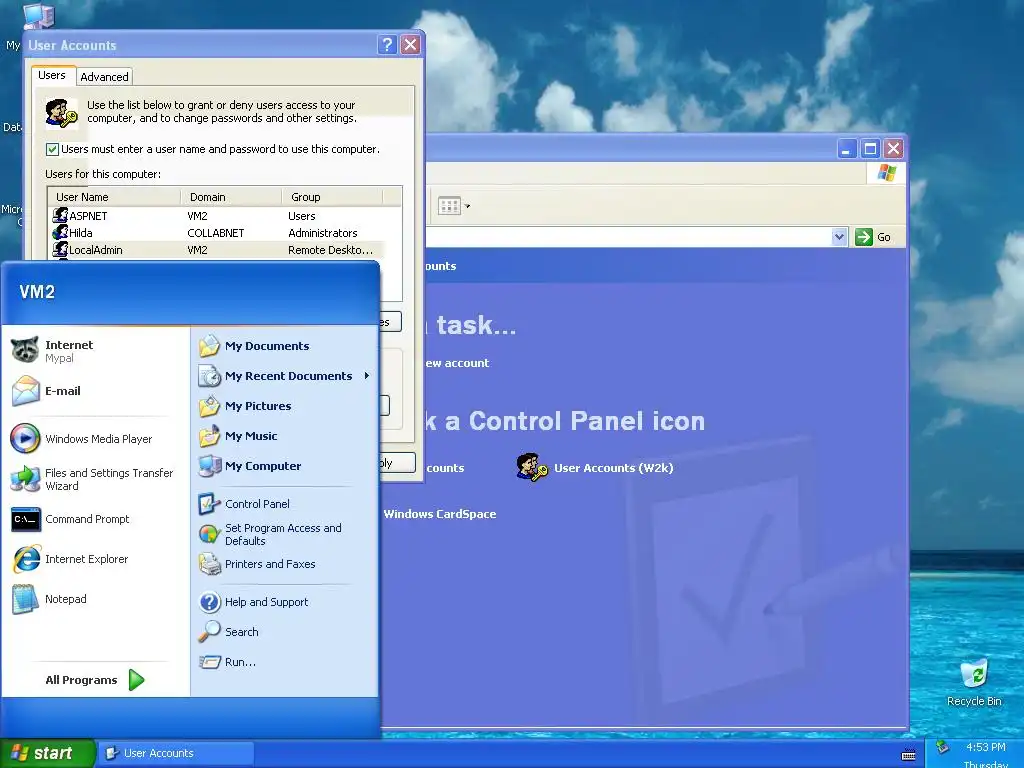
Task: Expand All Programs menu
Action: tap(95, 680)
